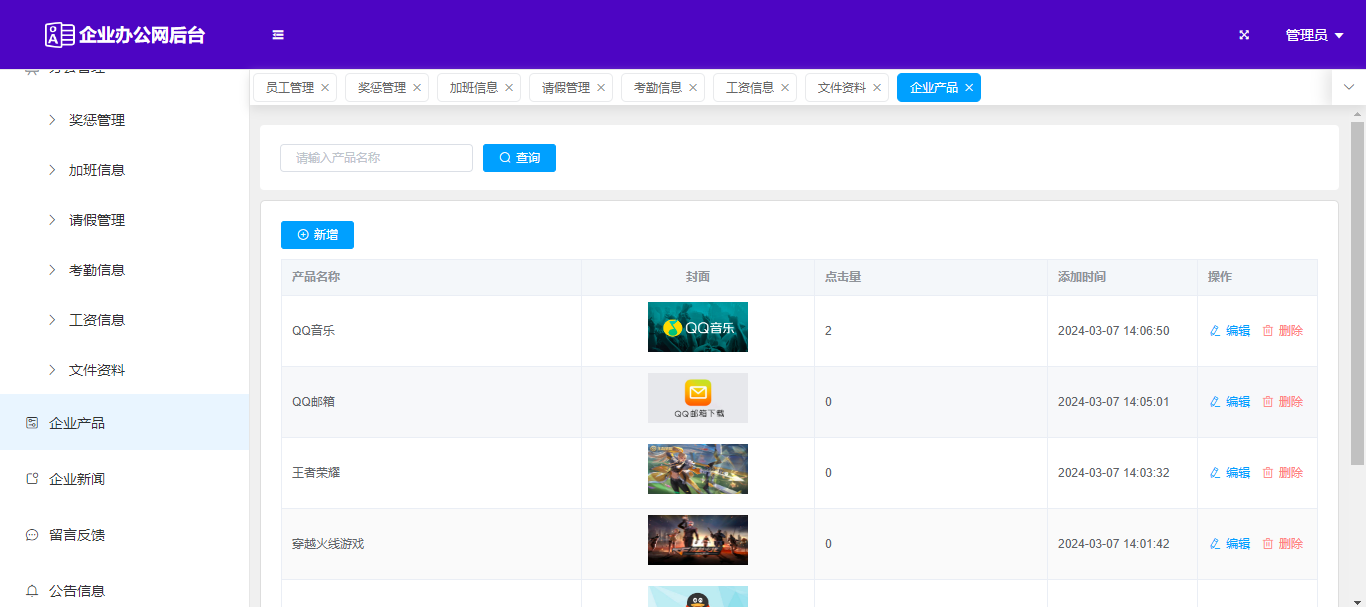The width and height of the screenshot is (1366, 607).
Task: Click the QQ音乐 cover thumbnail
Action: (x=697, y=327)
